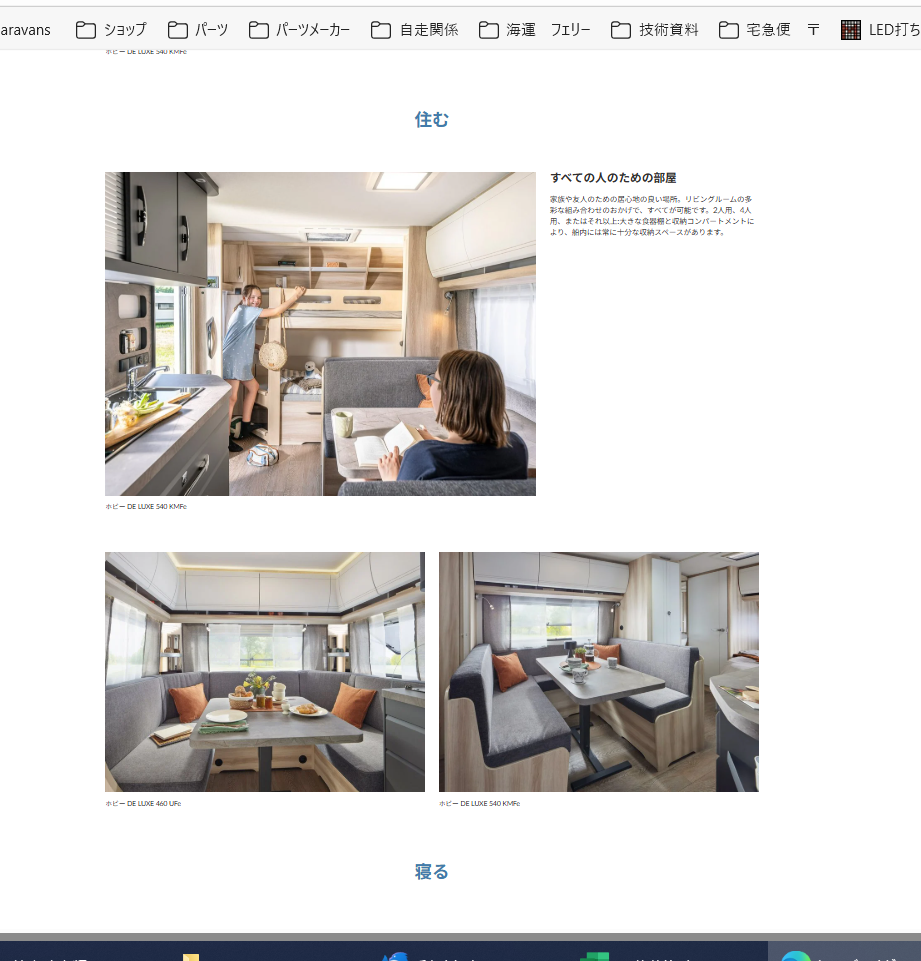Expand the 海運 フェリー bookmark folder

click(x=534, y=29)
